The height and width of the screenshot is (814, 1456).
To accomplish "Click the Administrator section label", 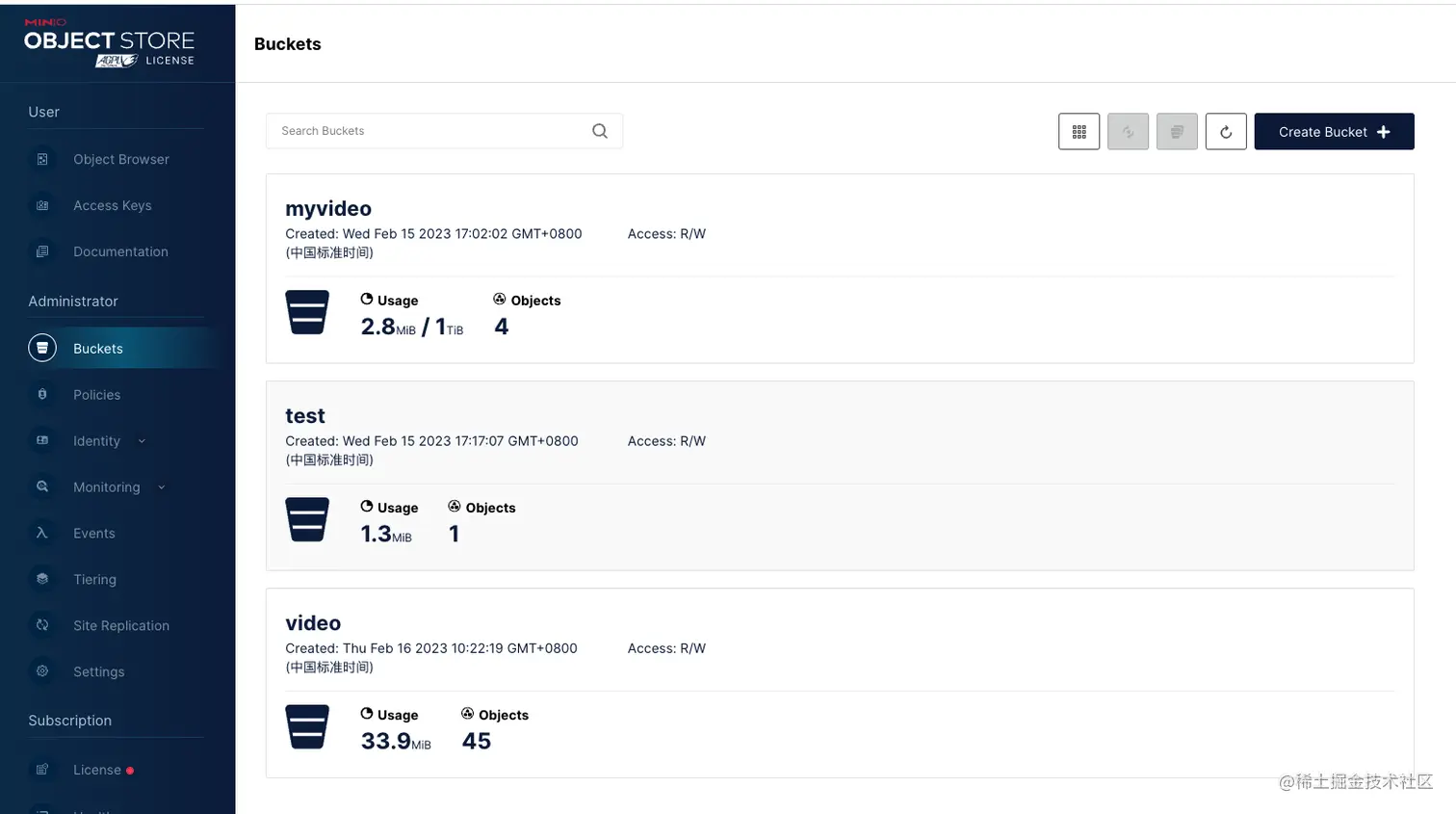I will [x=73, y=302].
